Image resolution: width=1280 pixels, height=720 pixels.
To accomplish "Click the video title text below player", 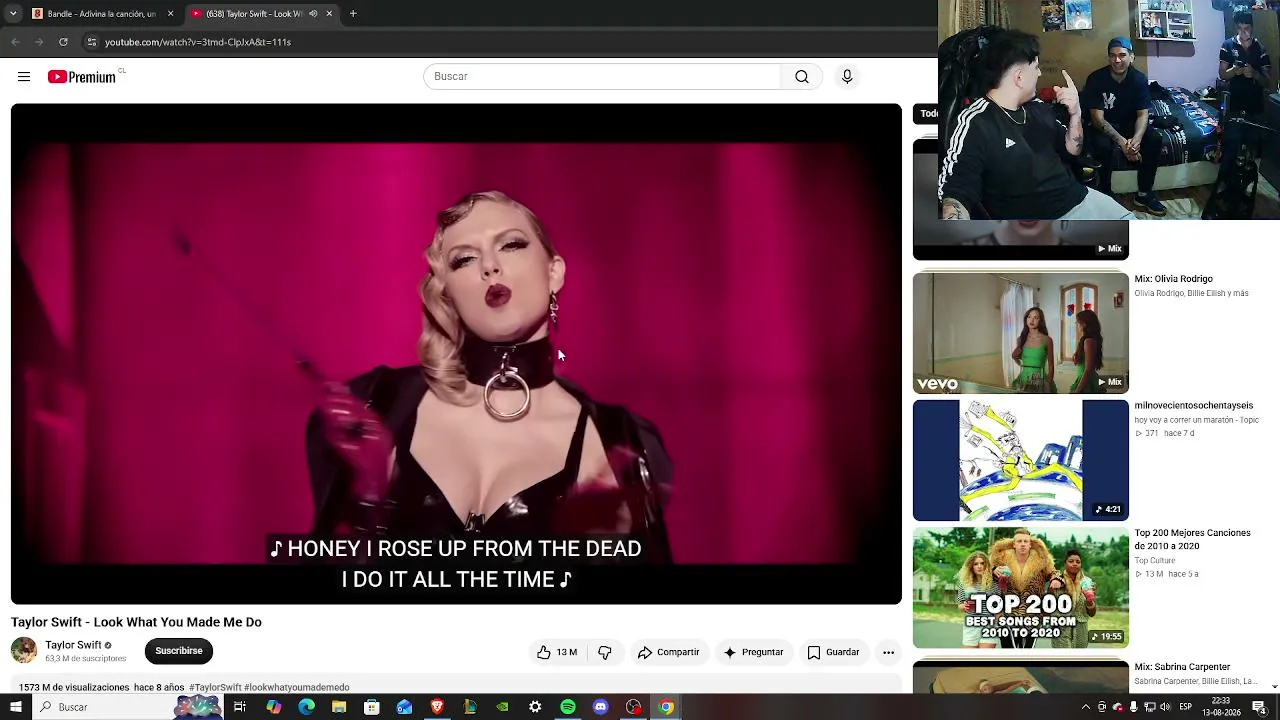I will pos(136,622).
